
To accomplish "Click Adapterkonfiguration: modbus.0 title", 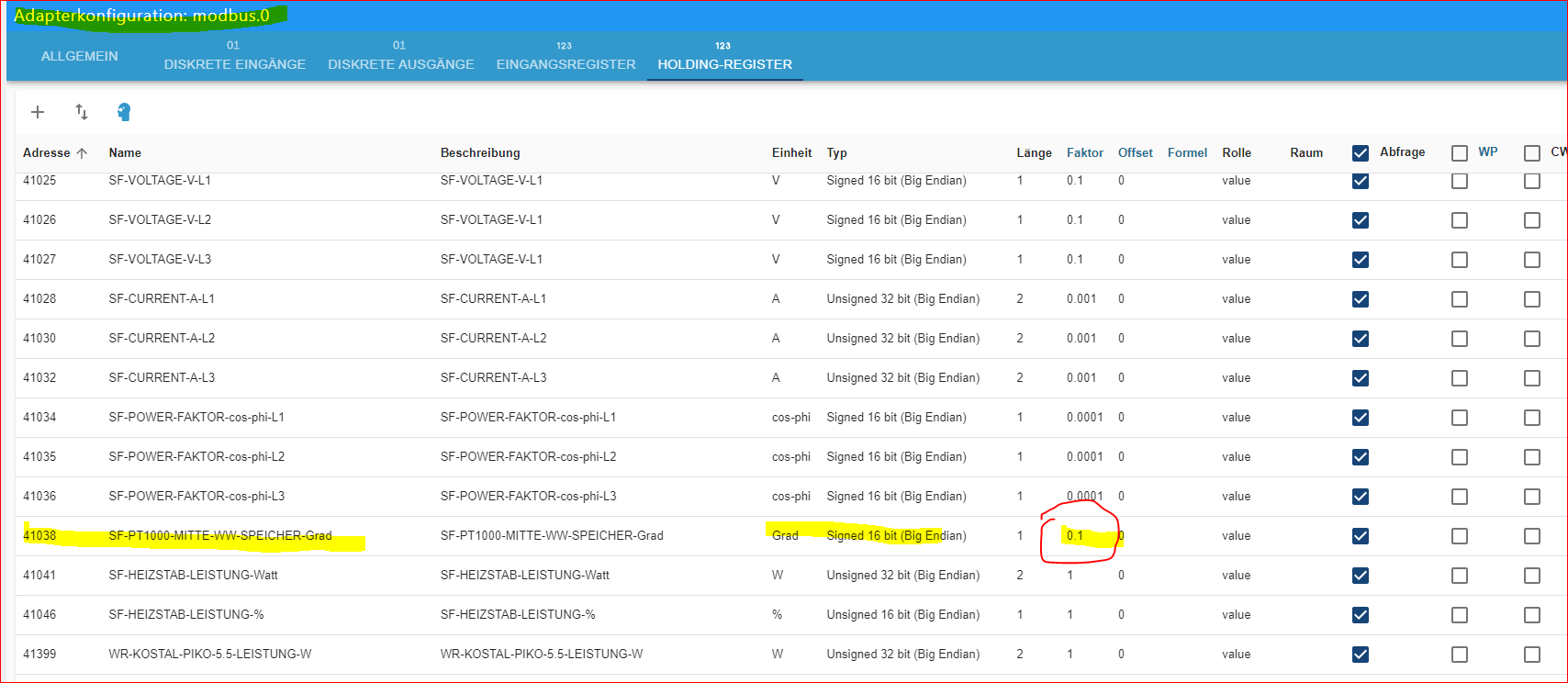I will click(x=142, y=16).
